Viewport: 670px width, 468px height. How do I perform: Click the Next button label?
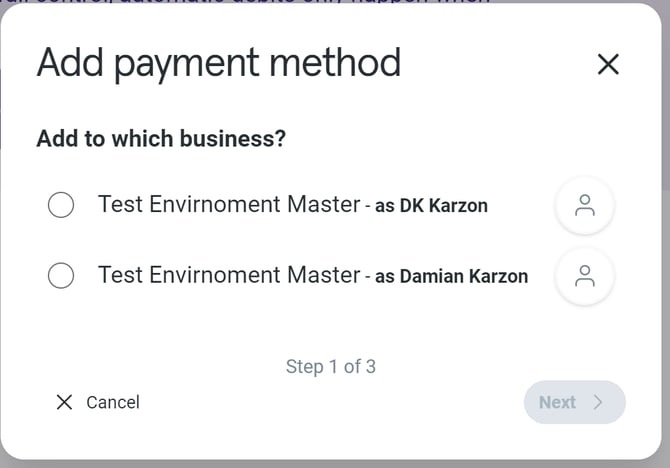click(x=557, y=402)
